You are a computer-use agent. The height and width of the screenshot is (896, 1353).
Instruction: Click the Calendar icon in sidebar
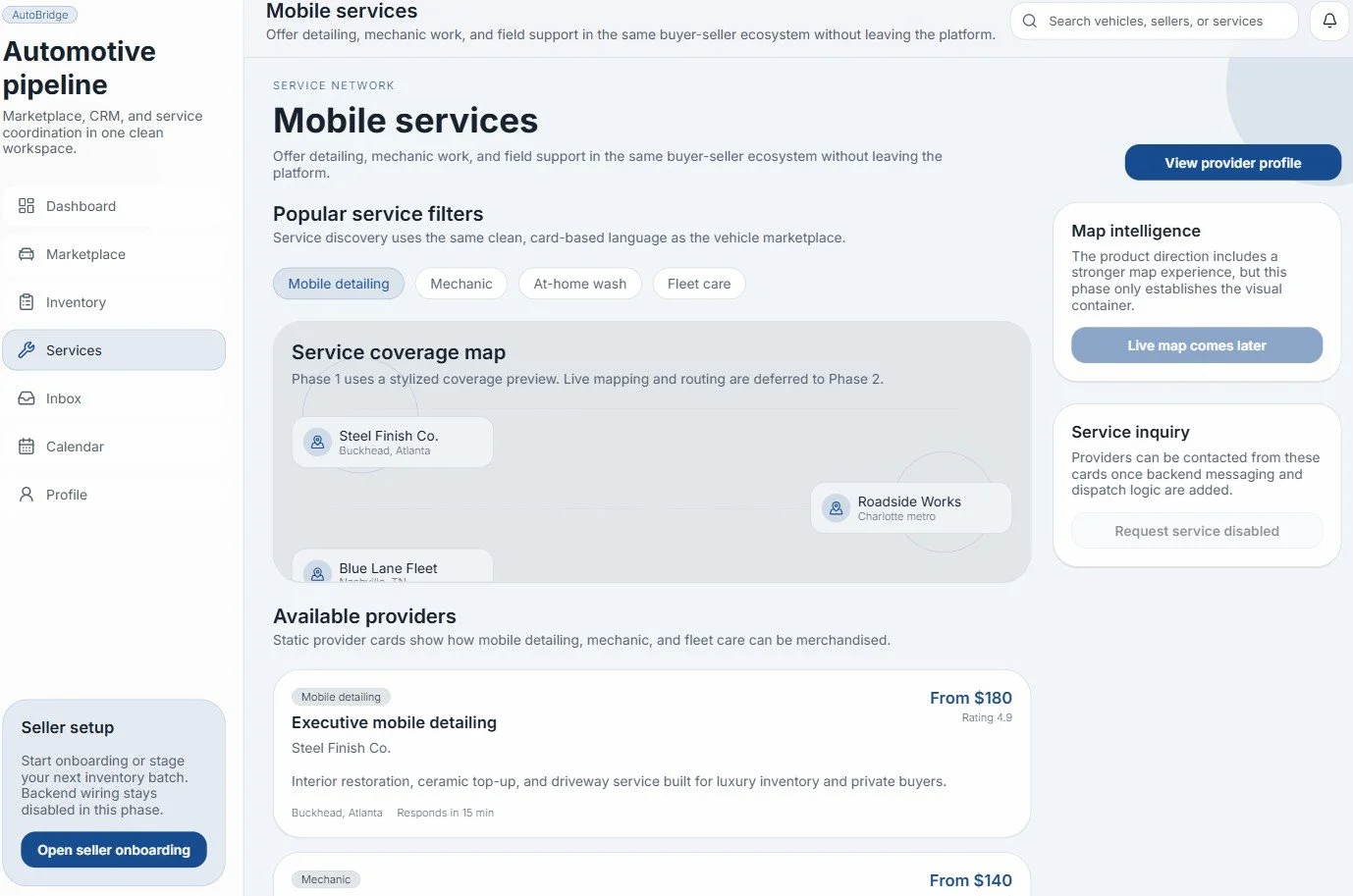point(27,447)
